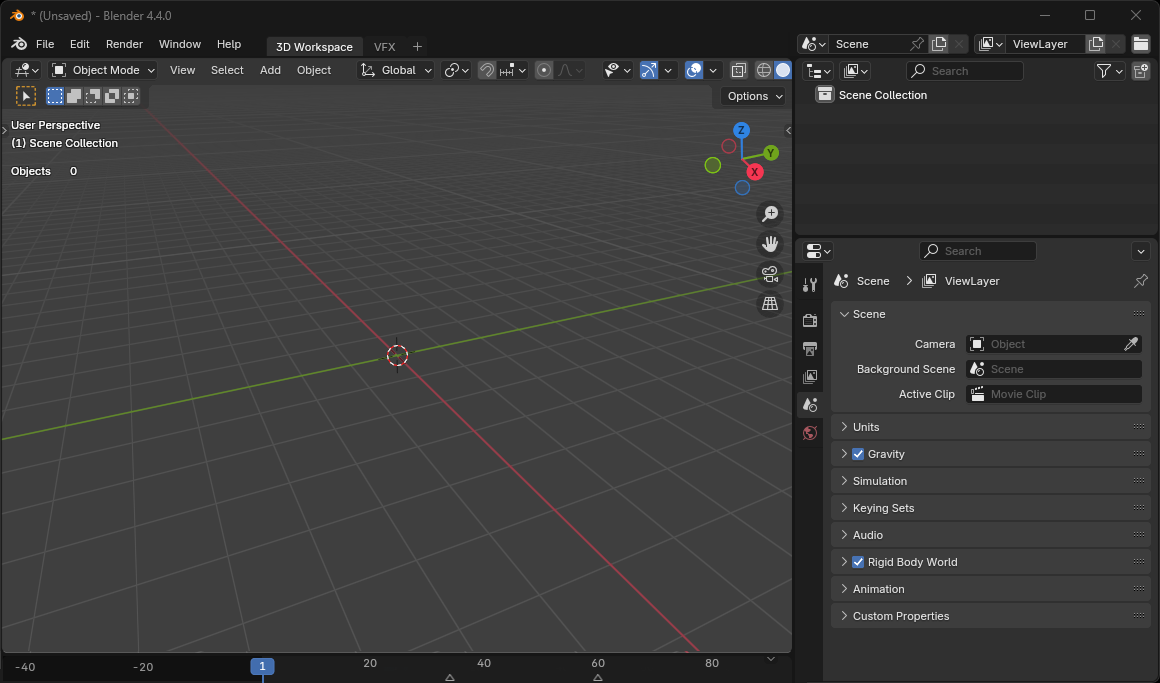
Task: Open the viewport Select menu
Action: pyautogui.click(x=227, y=70)
